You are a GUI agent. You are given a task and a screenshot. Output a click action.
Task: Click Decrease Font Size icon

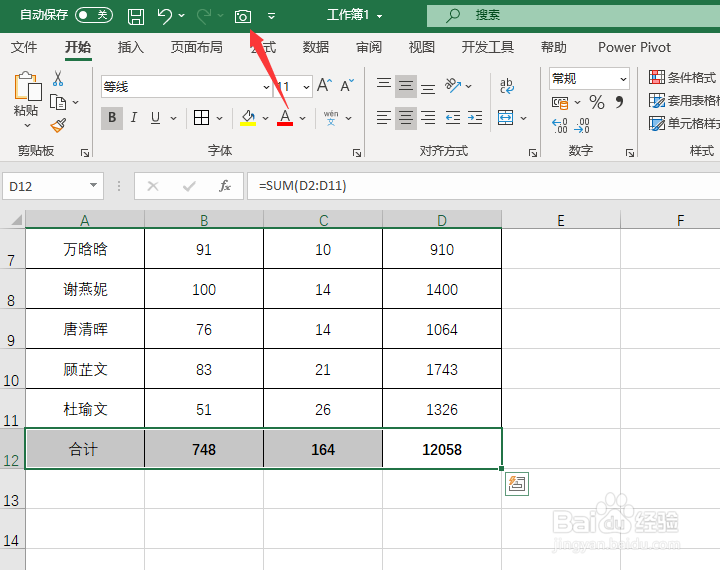click(347, 85)
